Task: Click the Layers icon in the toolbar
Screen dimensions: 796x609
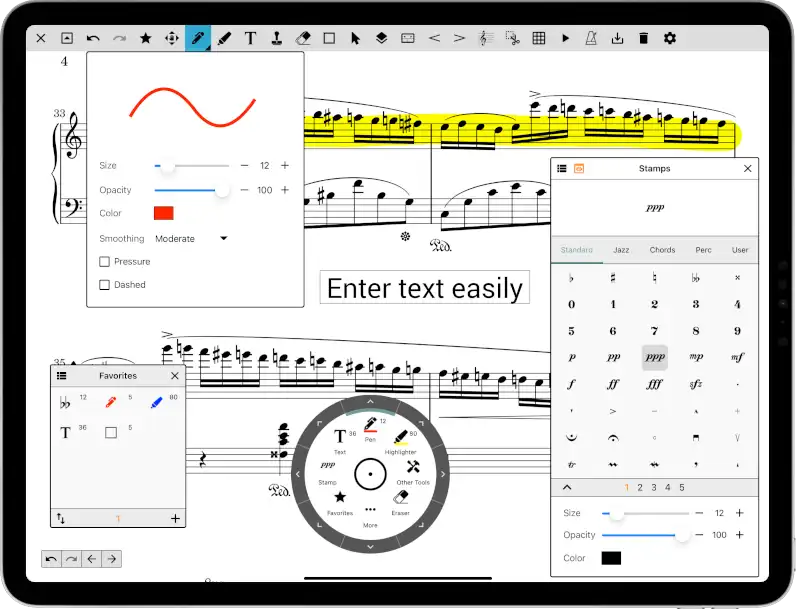Action: tap(381, 38)
